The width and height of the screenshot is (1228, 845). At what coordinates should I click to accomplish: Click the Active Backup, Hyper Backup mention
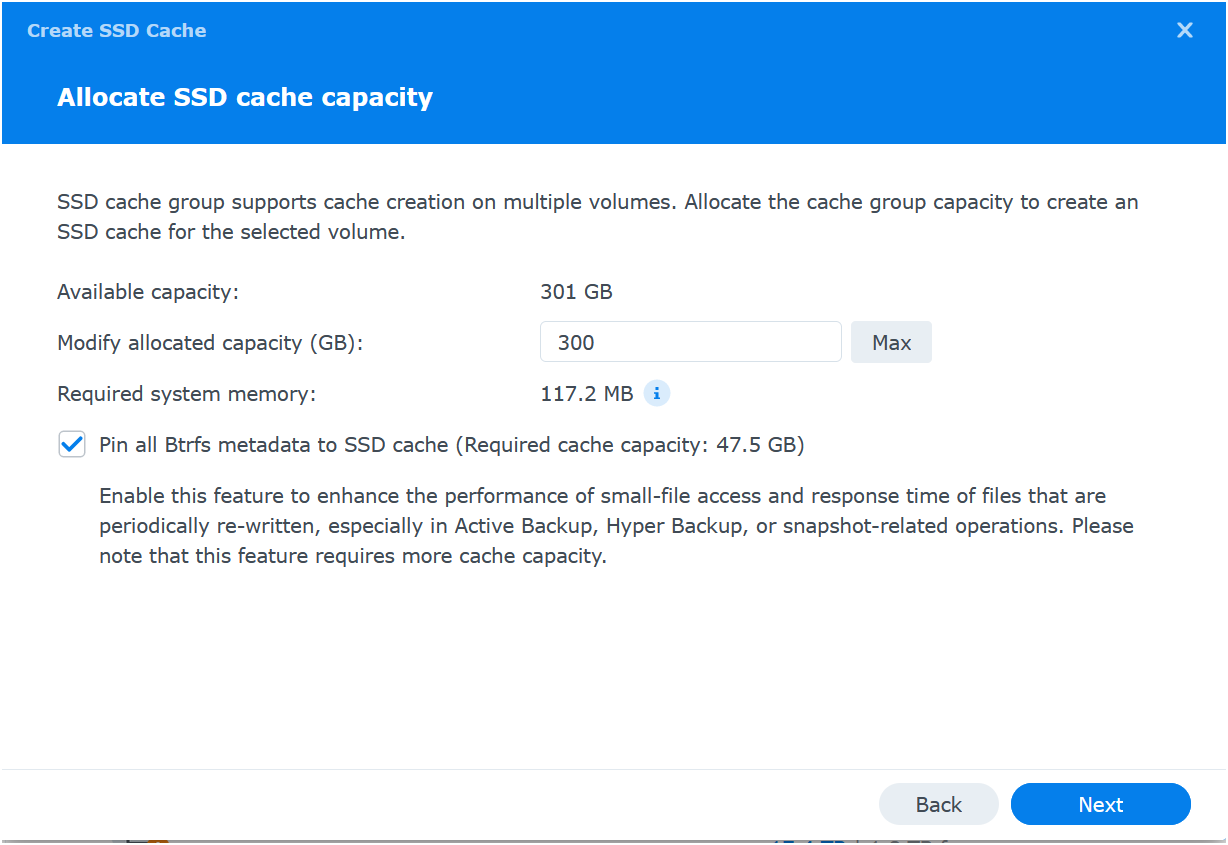[x=598, y=526]
